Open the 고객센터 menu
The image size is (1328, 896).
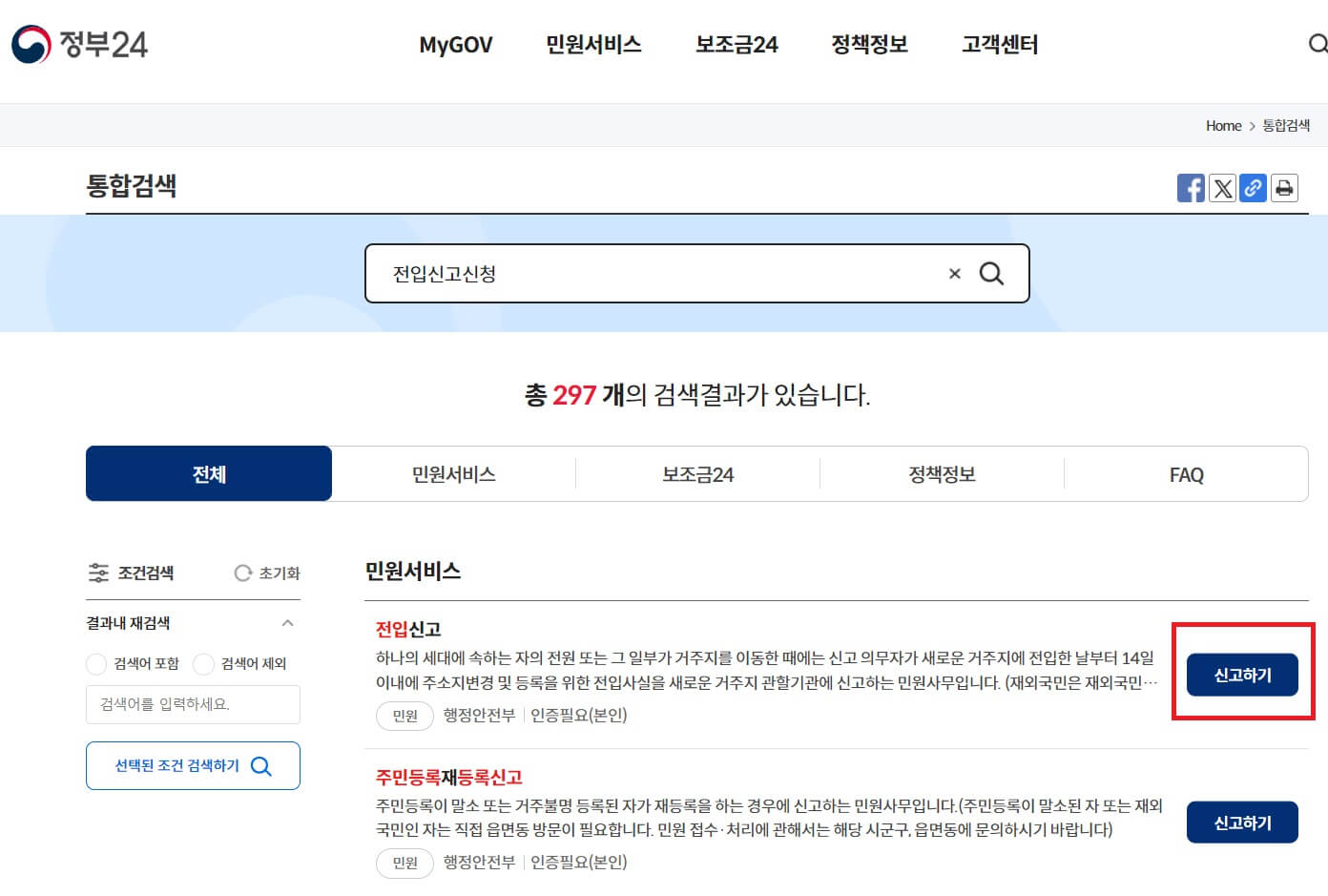pos(998,44)
